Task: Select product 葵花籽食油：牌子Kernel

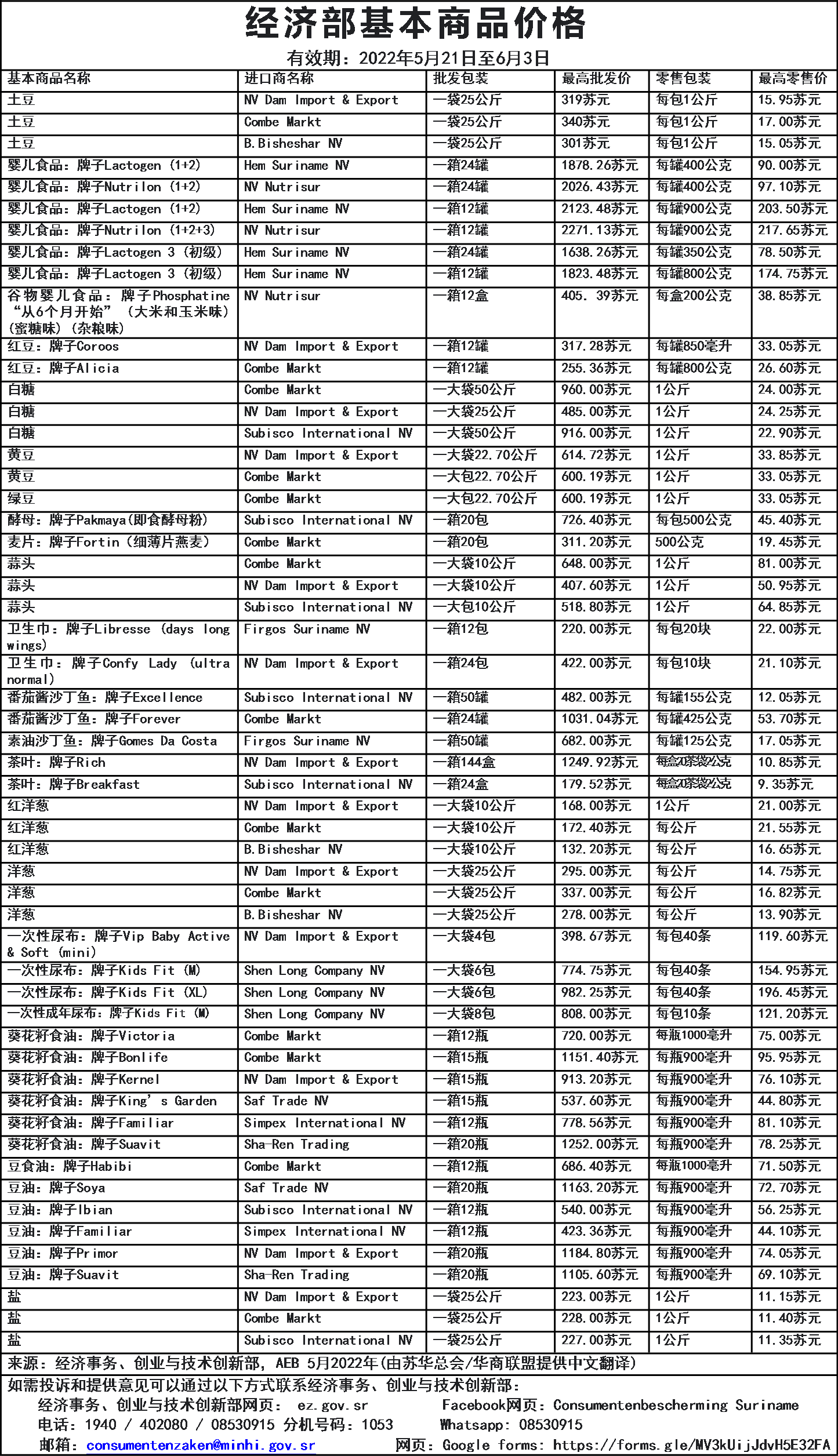Action: [84, 1079]
